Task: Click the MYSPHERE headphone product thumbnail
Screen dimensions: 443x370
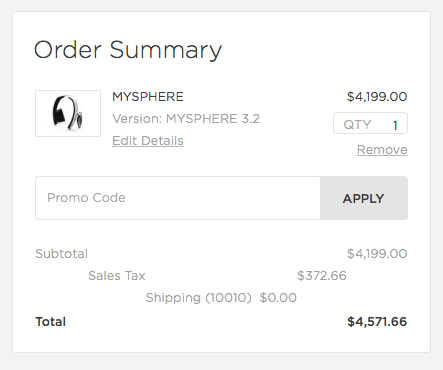Action: (x=68, y=113)
